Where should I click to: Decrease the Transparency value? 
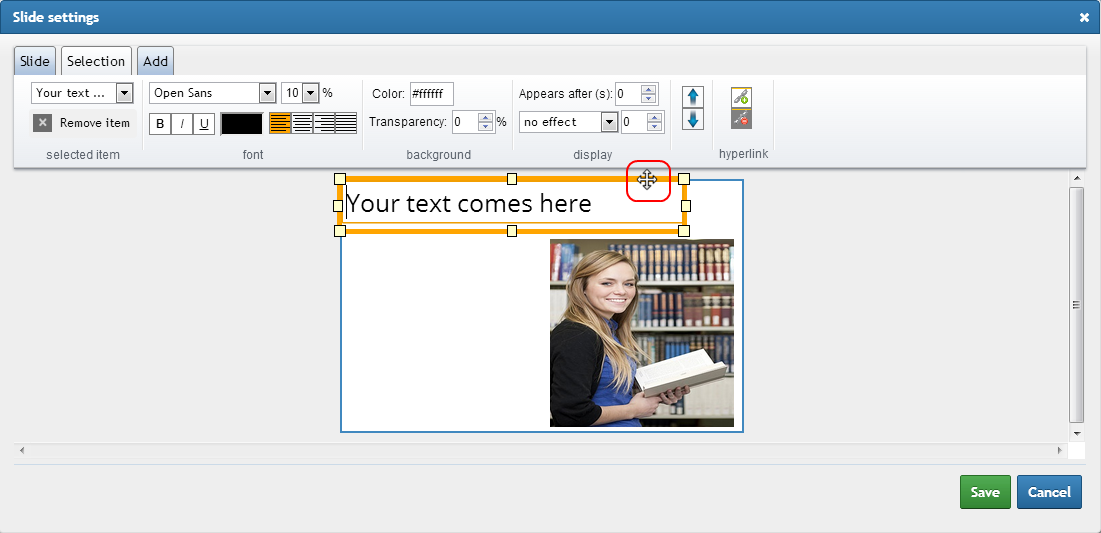pos(486,127)
